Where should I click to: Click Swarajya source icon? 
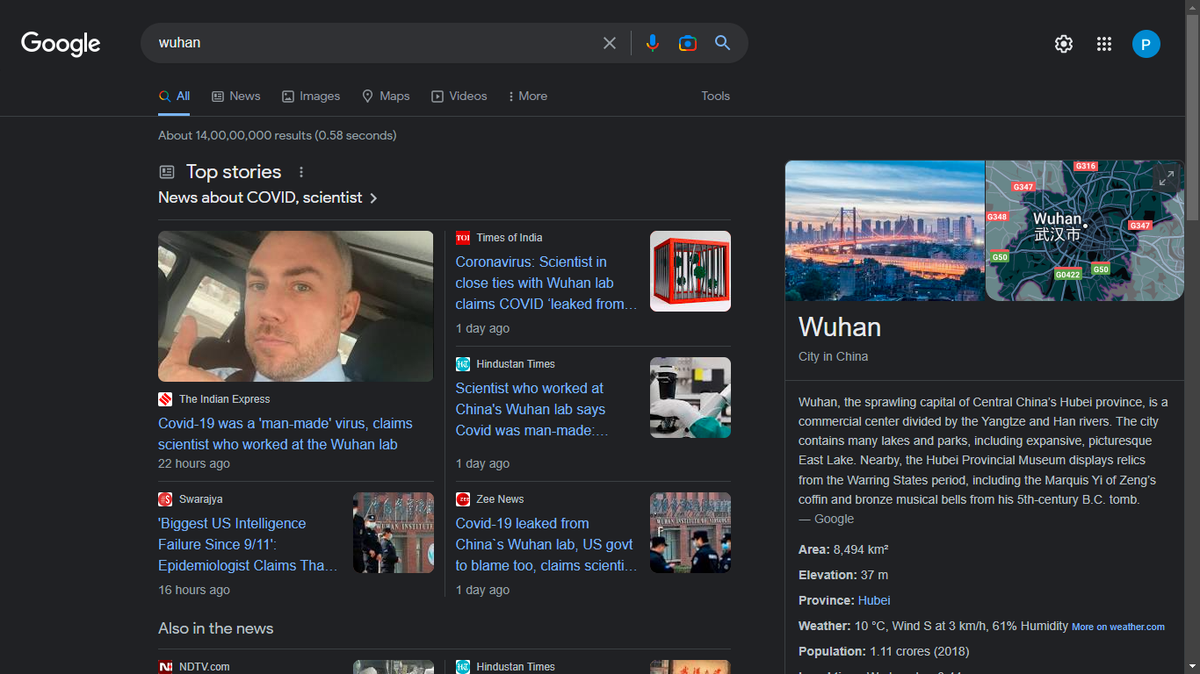coord(165,499)
